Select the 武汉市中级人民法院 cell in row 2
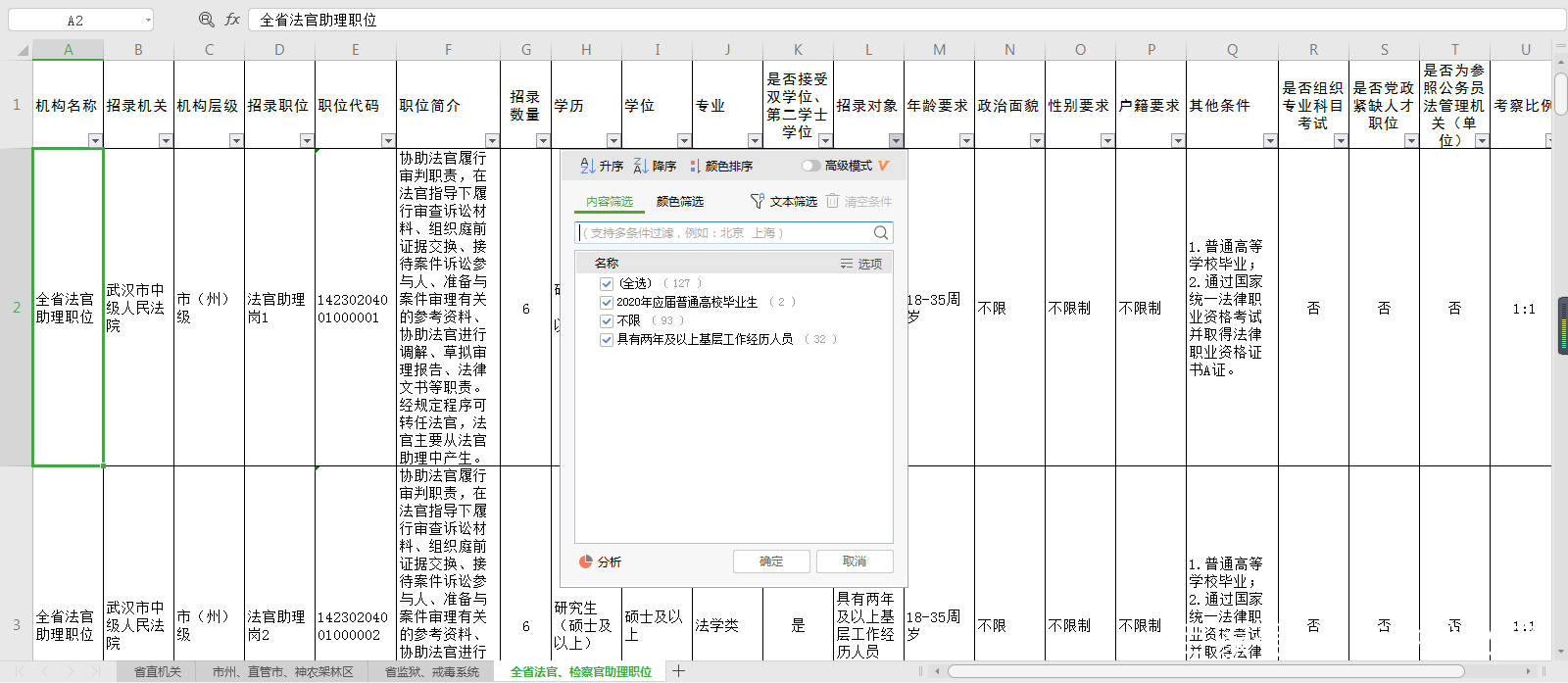1568x683 pixels. tap(138, 308)
